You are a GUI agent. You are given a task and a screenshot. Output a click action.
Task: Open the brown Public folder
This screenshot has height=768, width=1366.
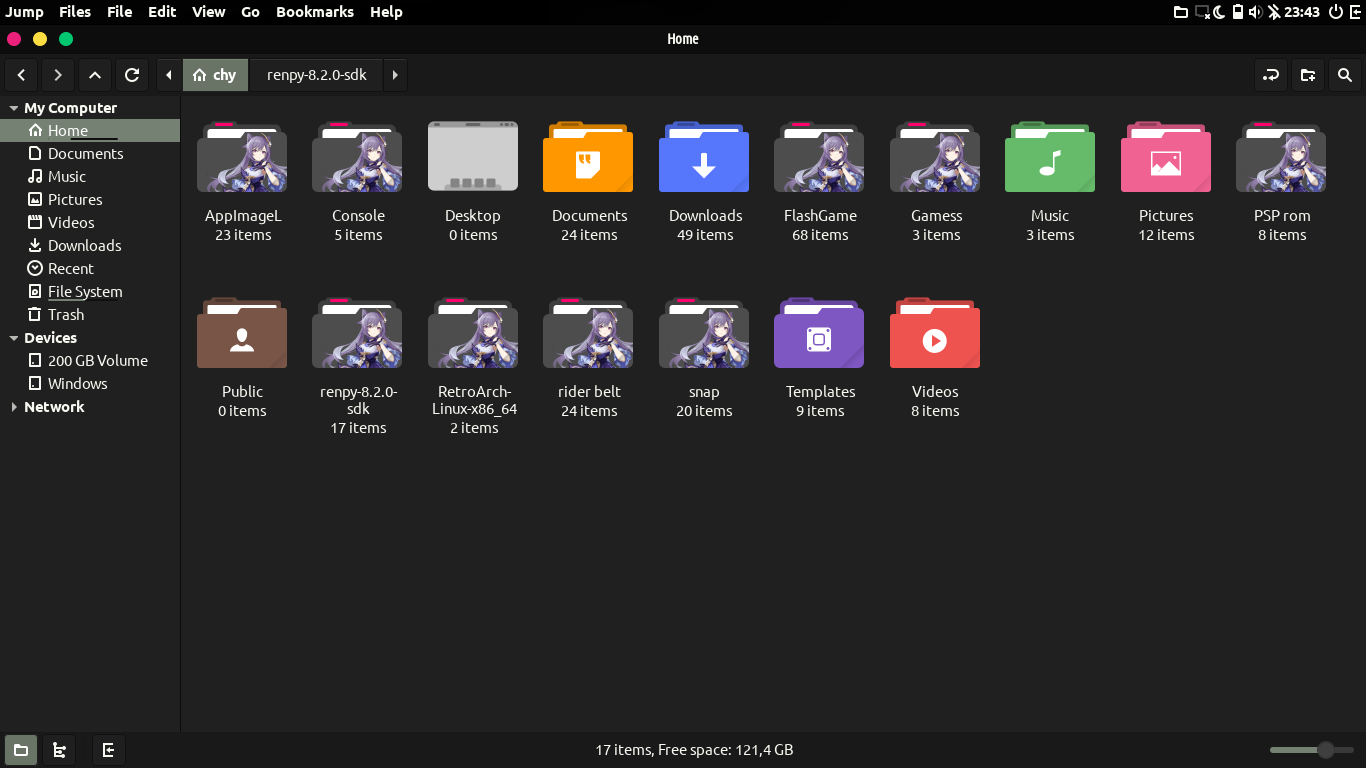pos(242,333)
